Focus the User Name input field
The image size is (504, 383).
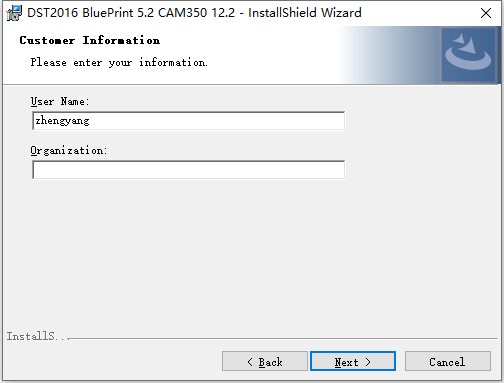(x=189, y=121)
